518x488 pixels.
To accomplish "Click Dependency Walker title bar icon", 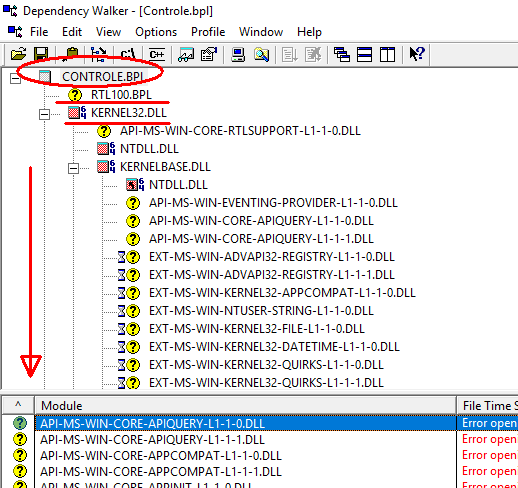I will 10,11.
